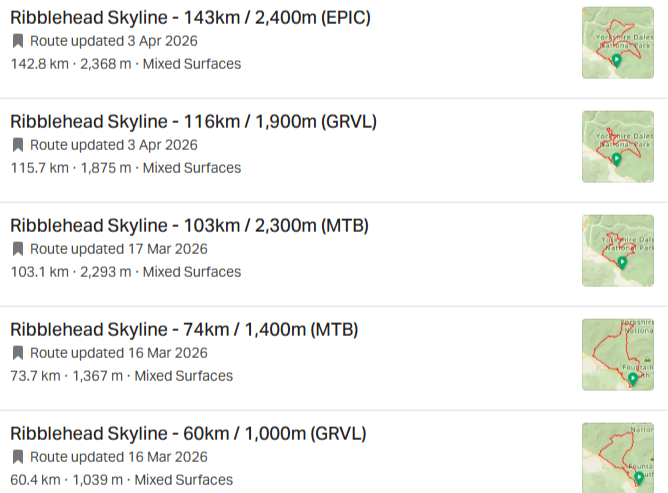Click 73.7 km distance stats line
Screen dimensions: 668x493
pos(121,376)
